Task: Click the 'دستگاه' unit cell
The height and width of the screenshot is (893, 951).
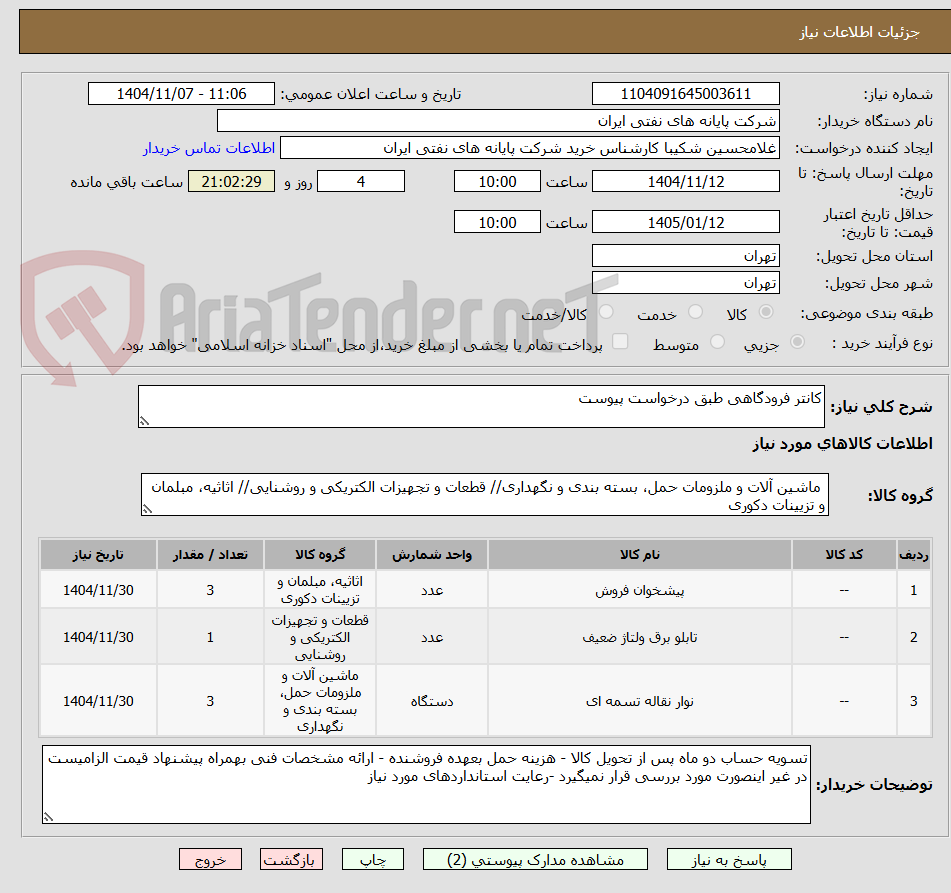Action: [432, 701]
